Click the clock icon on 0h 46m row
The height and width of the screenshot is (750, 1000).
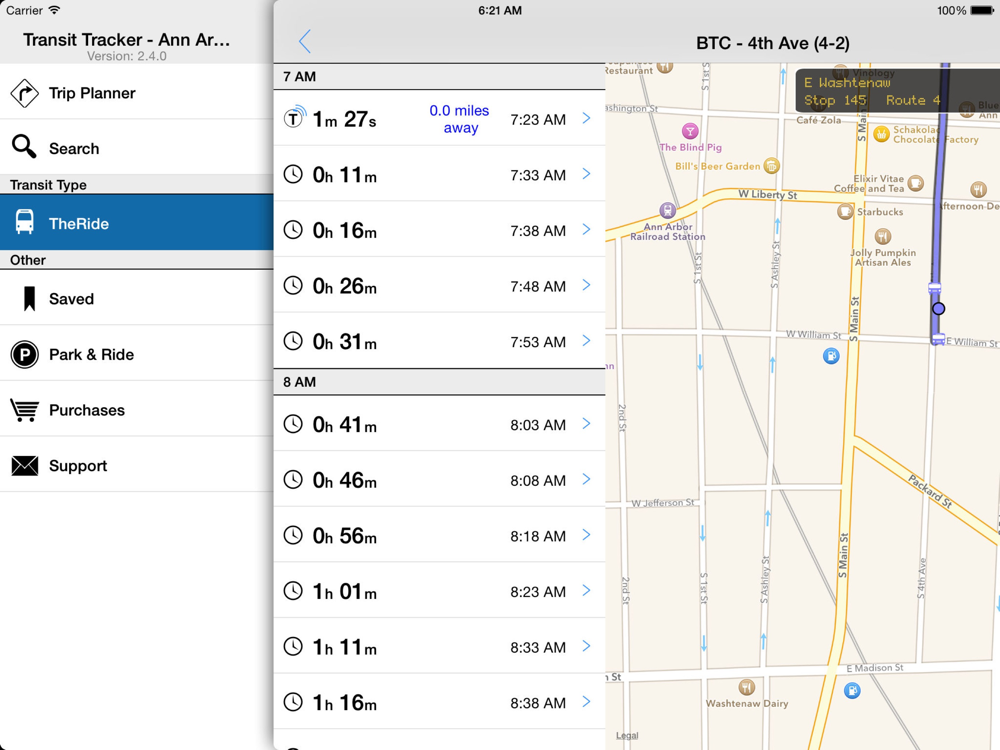click(293, 480)
